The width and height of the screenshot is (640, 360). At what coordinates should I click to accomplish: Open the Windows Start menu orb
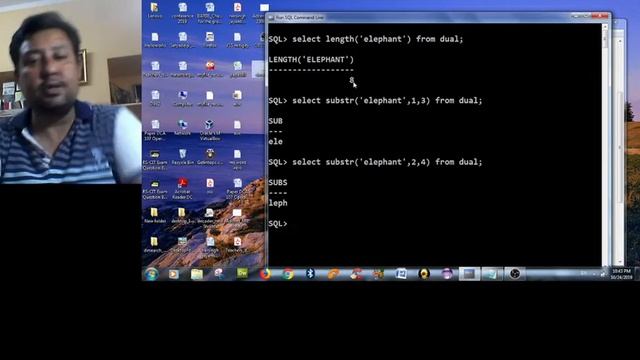[152, 273]
